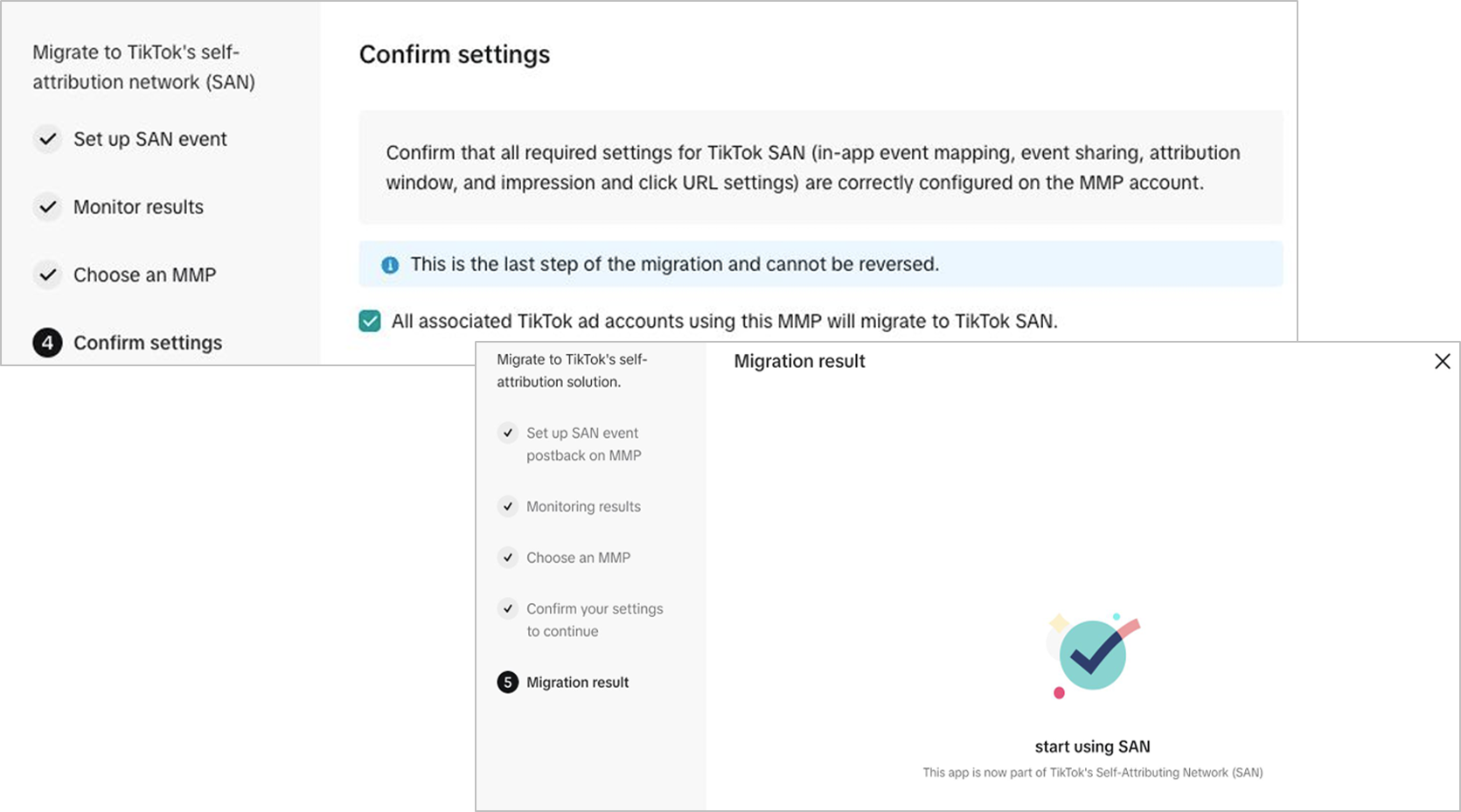The width and height of the screenshot is (1461, 812).
Task: Select Confirm your settings to continue step
Action: tap(595, 620)
